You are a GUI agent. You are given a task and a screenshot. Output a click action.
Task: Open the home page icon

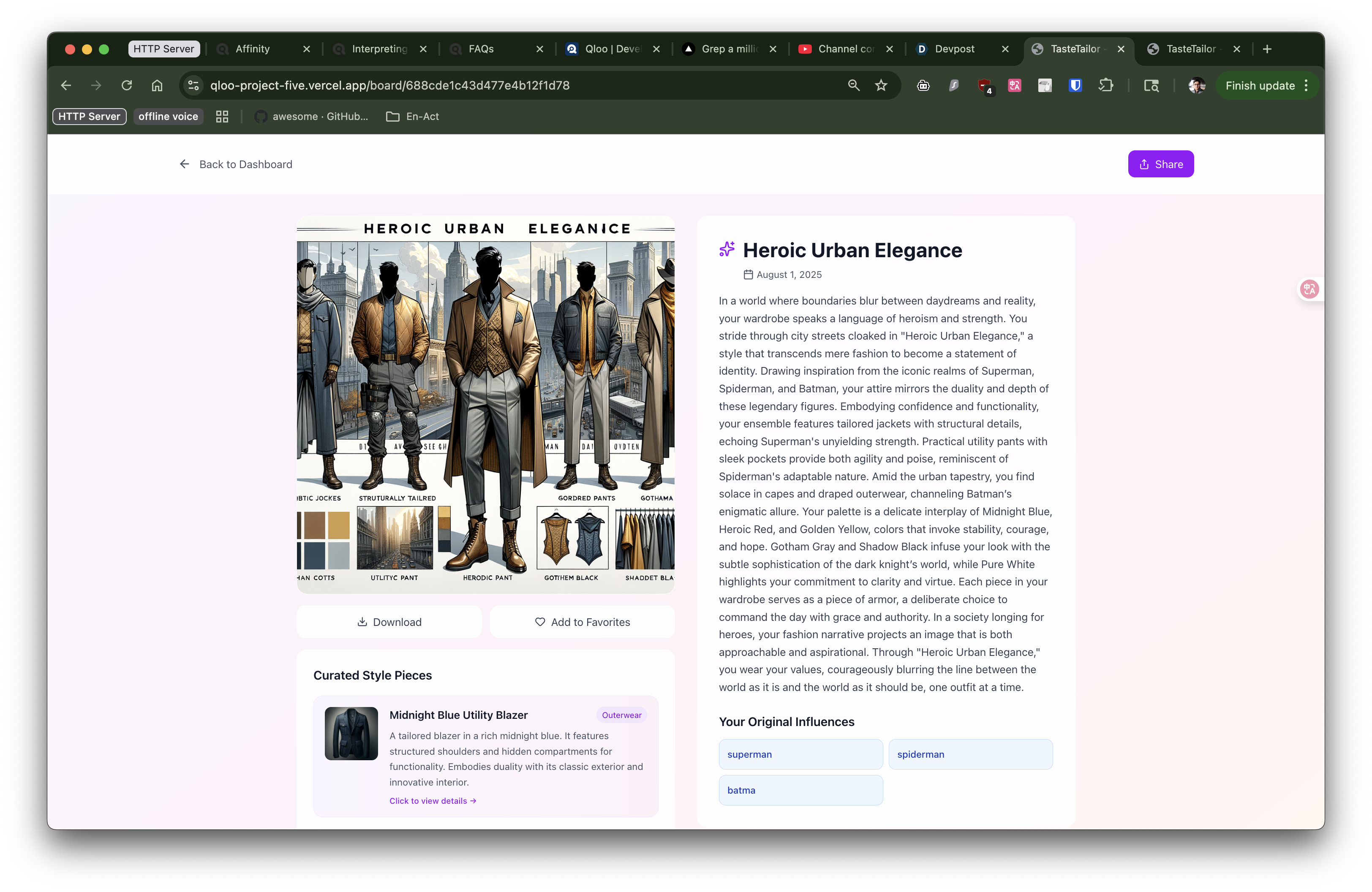[x=157, y=85]
